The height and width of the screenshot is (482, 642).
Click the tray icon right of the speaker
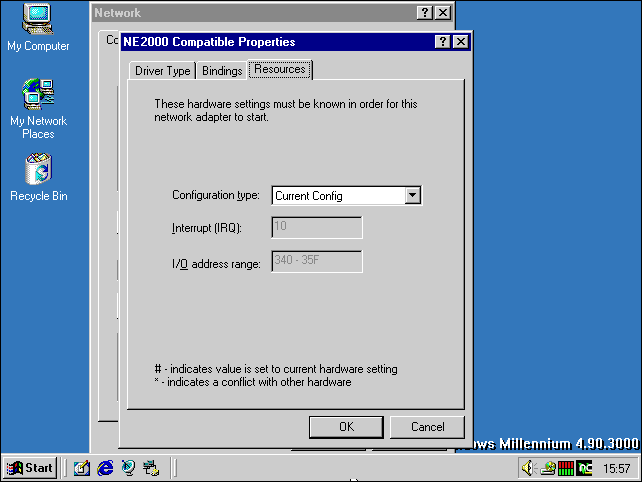point(548,468)
